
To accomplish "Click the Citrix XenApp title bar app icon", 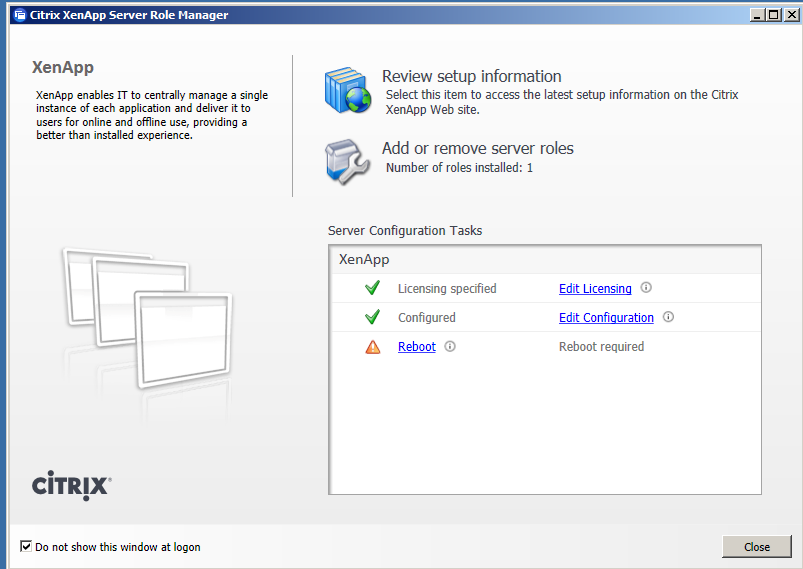I will pyautogui.click(x=20, y=15).
